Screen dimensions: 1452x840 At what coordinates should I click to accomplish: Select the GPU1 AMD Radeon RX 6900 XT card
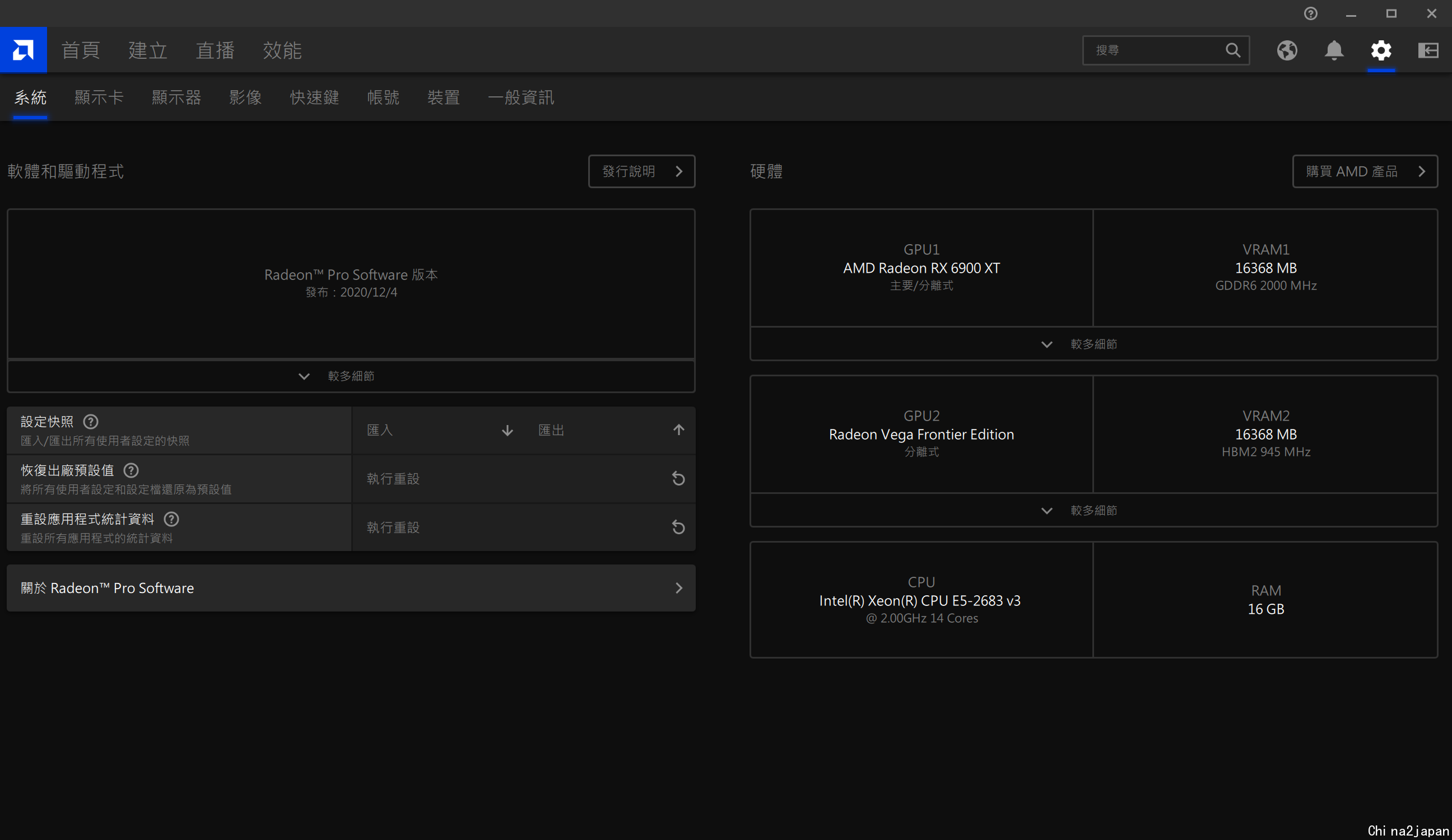[x=922, y=268]
